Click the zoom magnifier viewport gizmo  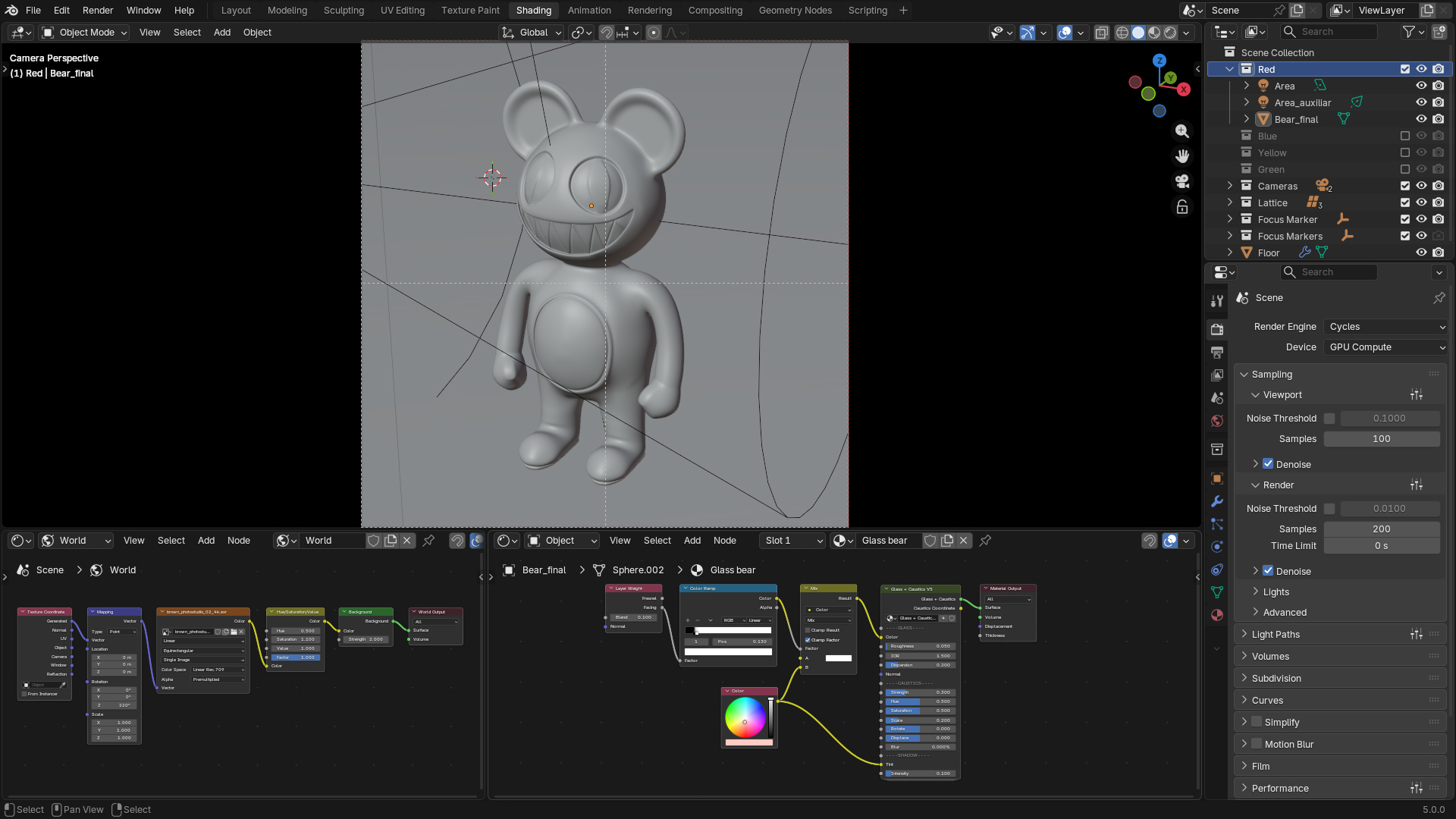point(1181,131)
